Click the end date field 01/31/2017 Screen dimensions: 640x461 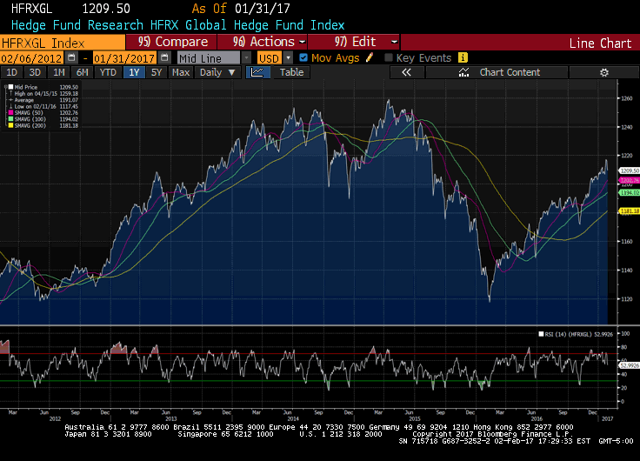tap(124, 58)
